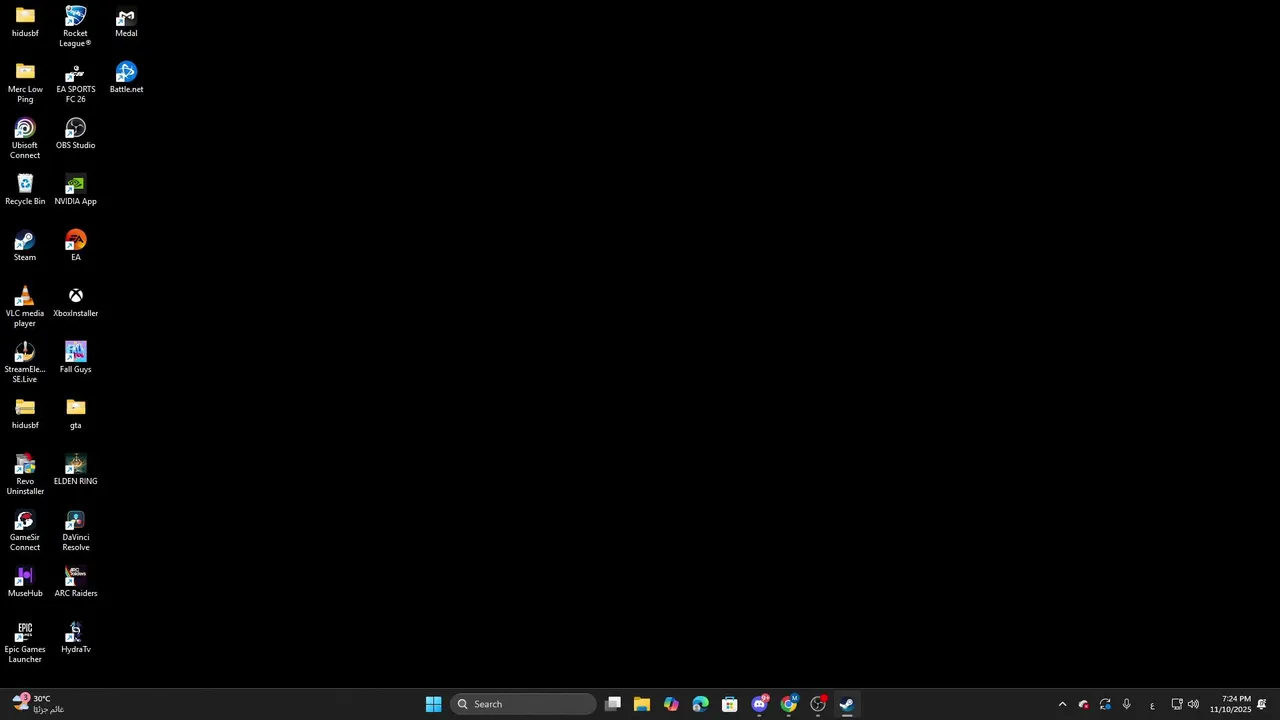Launch Medal from the desktop
Viewport: 1280px width, 720px height.
pos(126,22)
